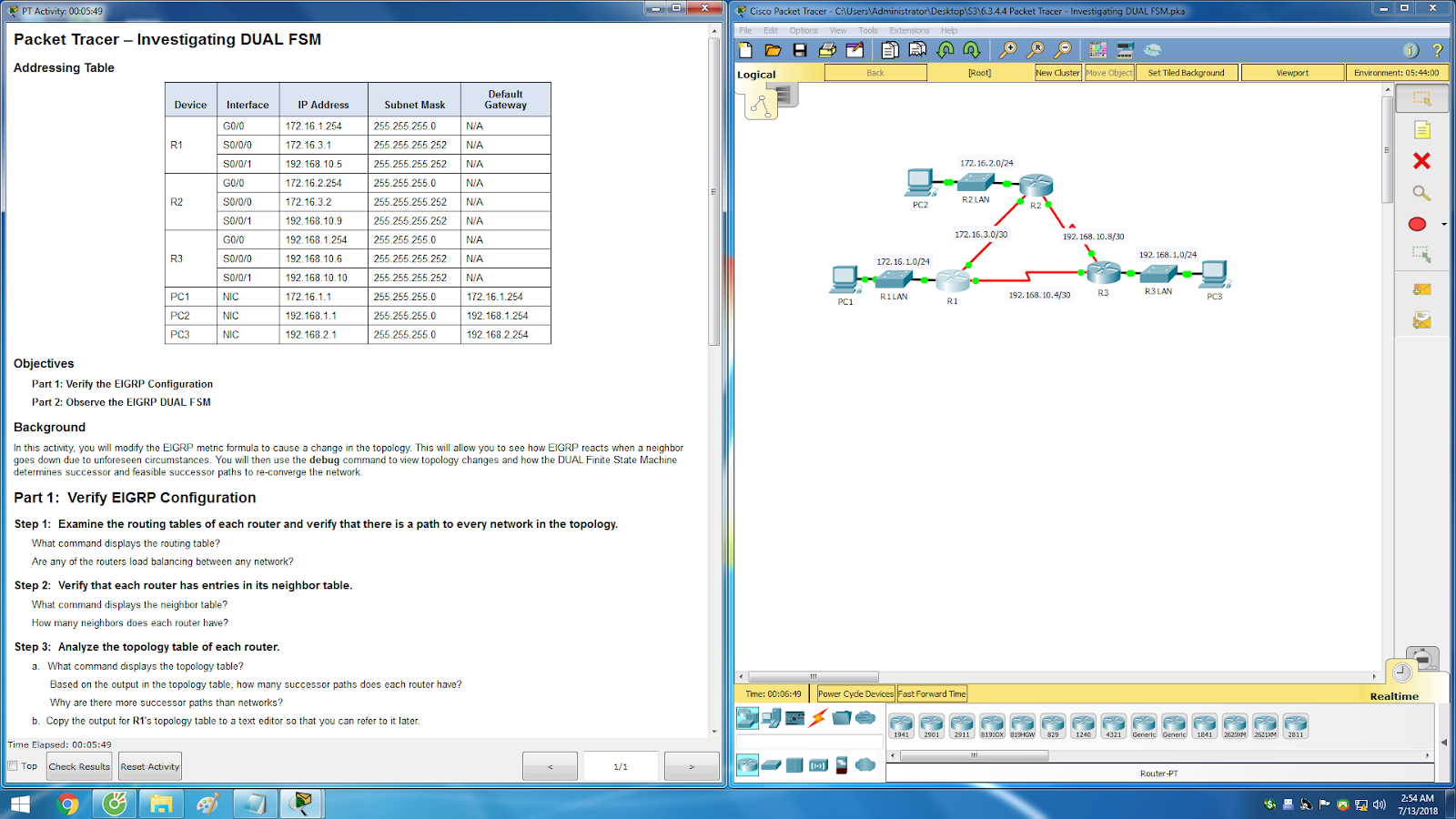Go to previous instruction page arrow
Image resolution: width=1456 pixels, height=819 pixels.
[550, 766]
